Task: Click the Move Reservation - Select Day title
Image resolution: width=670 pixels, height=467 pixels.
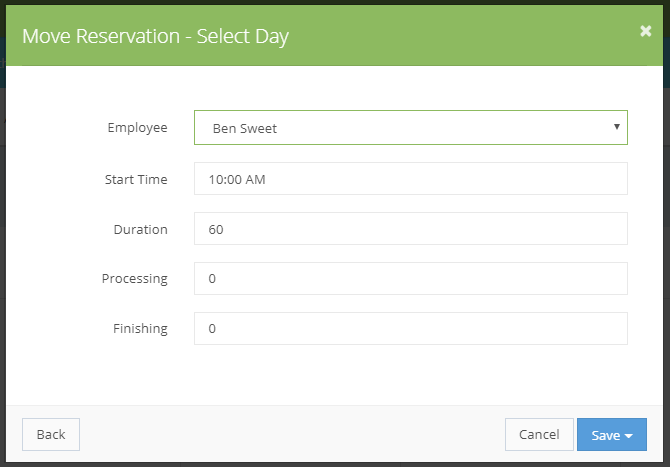Action: [x=156, y=36]
